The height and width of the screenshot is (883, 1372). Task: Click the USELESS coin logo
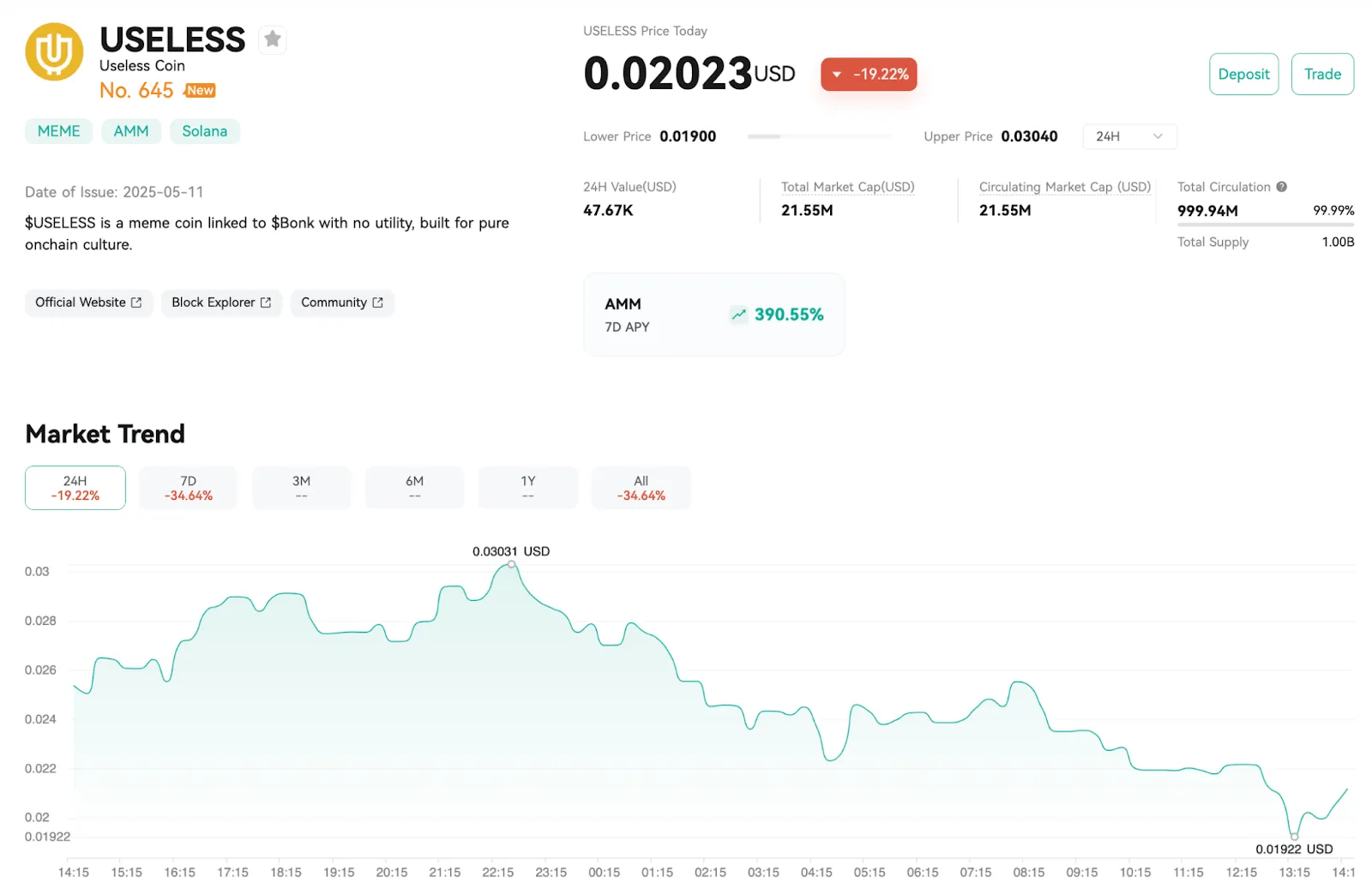(54, 51)
